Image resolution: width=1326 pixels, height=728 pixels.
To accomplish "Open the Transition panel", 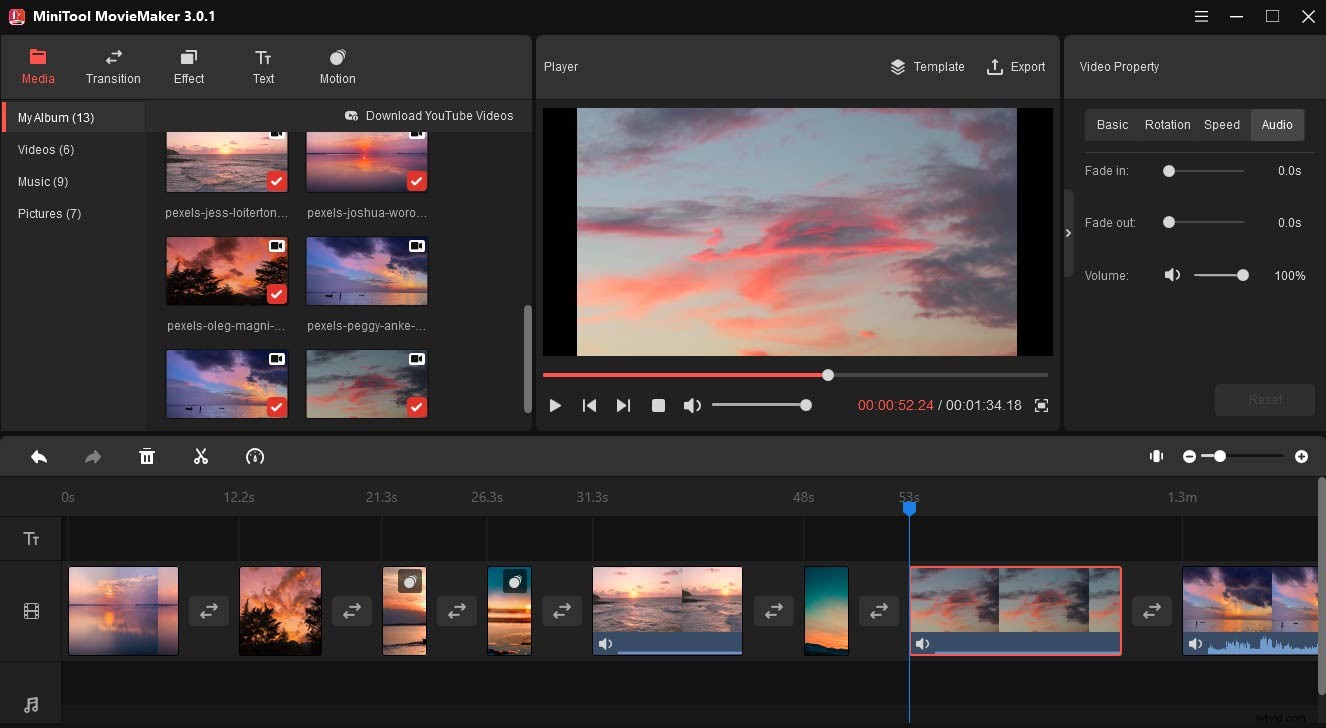I will tap(113, 66).
